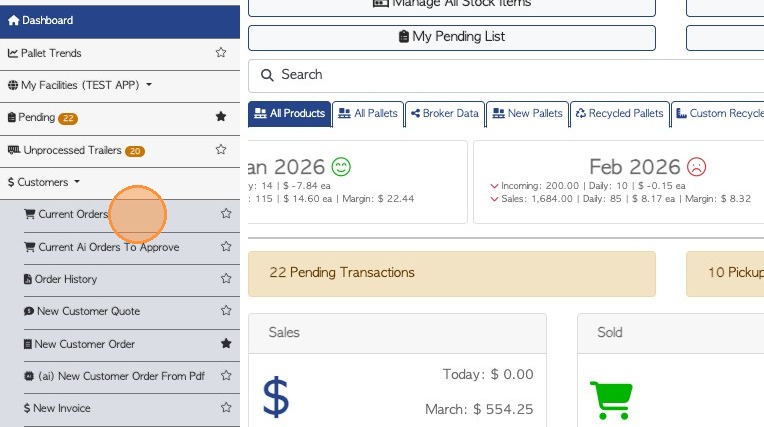Click the Jan 2026 smiley face icon
The width and height of the screenshot is (764, 427).
point(342,166)
